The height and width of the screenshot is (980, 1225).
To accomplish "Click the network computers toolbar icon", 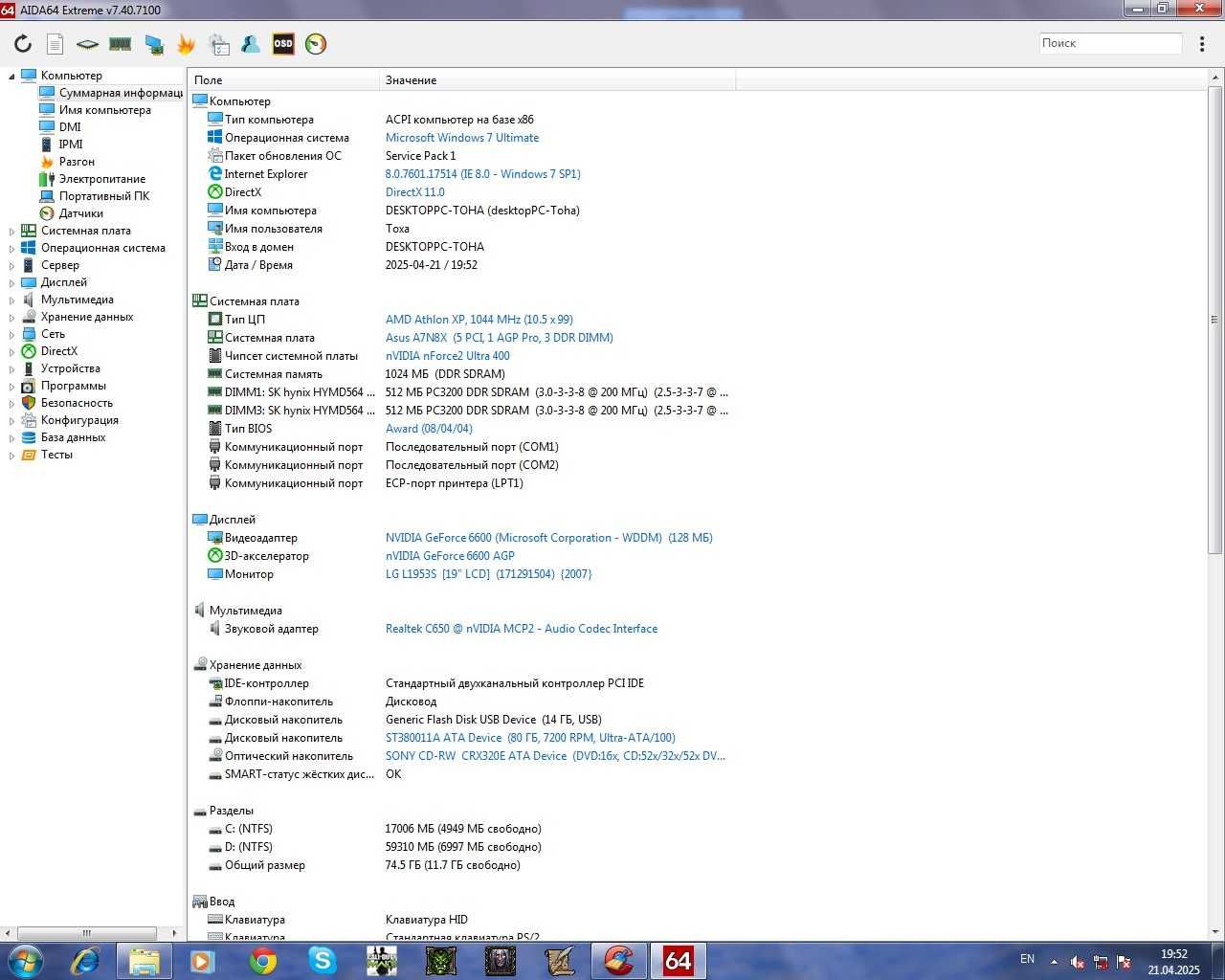I will (x=153, y=44).
